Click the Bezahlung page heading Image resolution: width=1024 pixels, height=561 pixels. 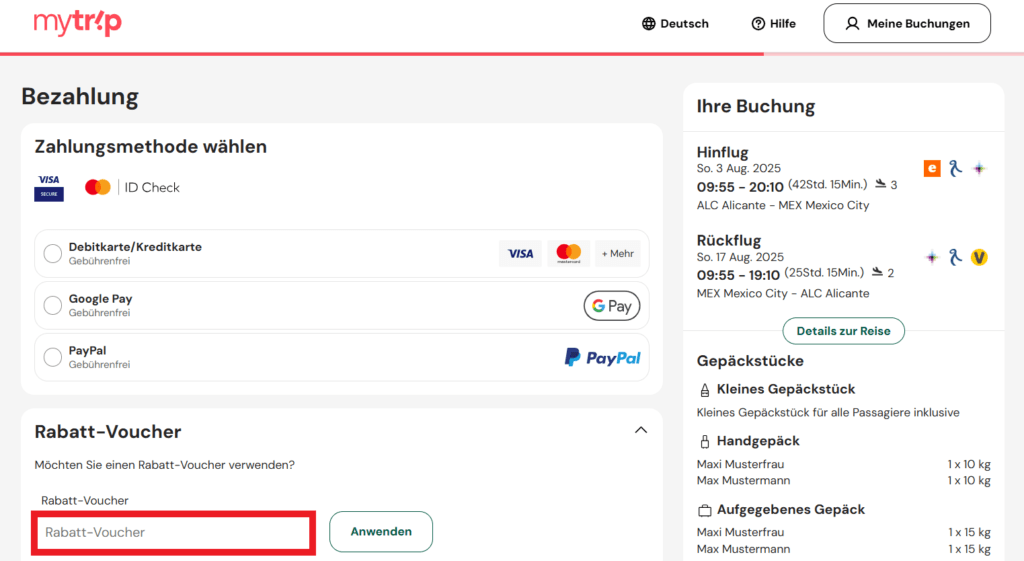[x=80, y=97]
